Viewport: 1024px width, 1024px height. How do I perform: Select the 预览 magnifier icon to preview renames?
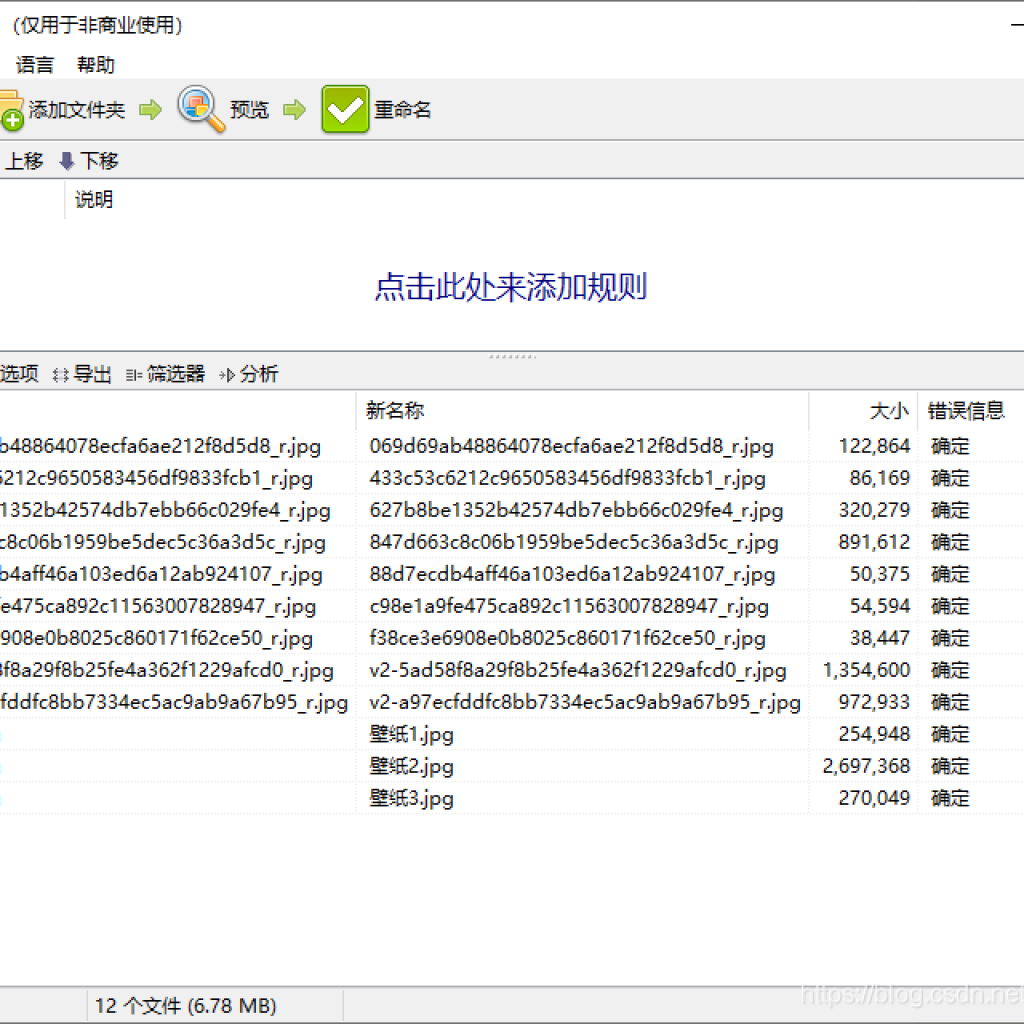tap(196, 108)
